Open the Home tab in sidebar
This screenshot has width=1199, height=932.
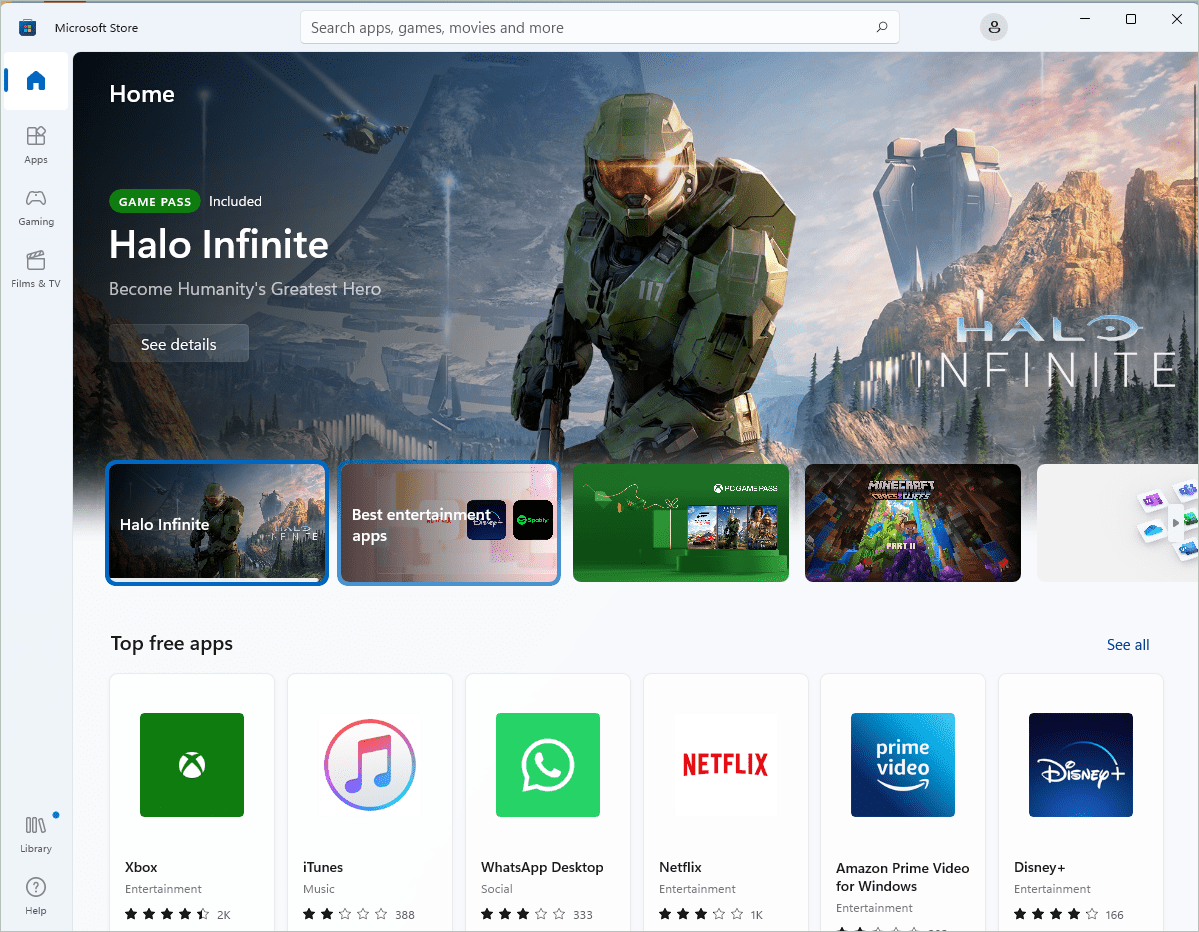coord(36,81)
